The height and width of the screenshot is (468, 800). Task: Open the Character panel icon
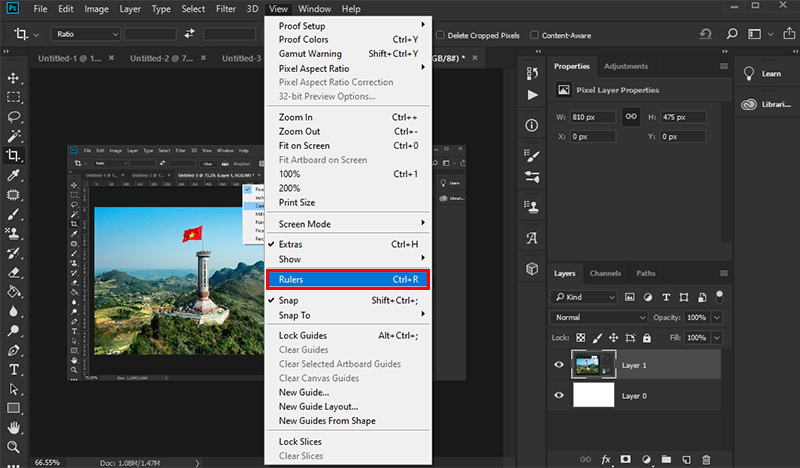tap(532, 238)
